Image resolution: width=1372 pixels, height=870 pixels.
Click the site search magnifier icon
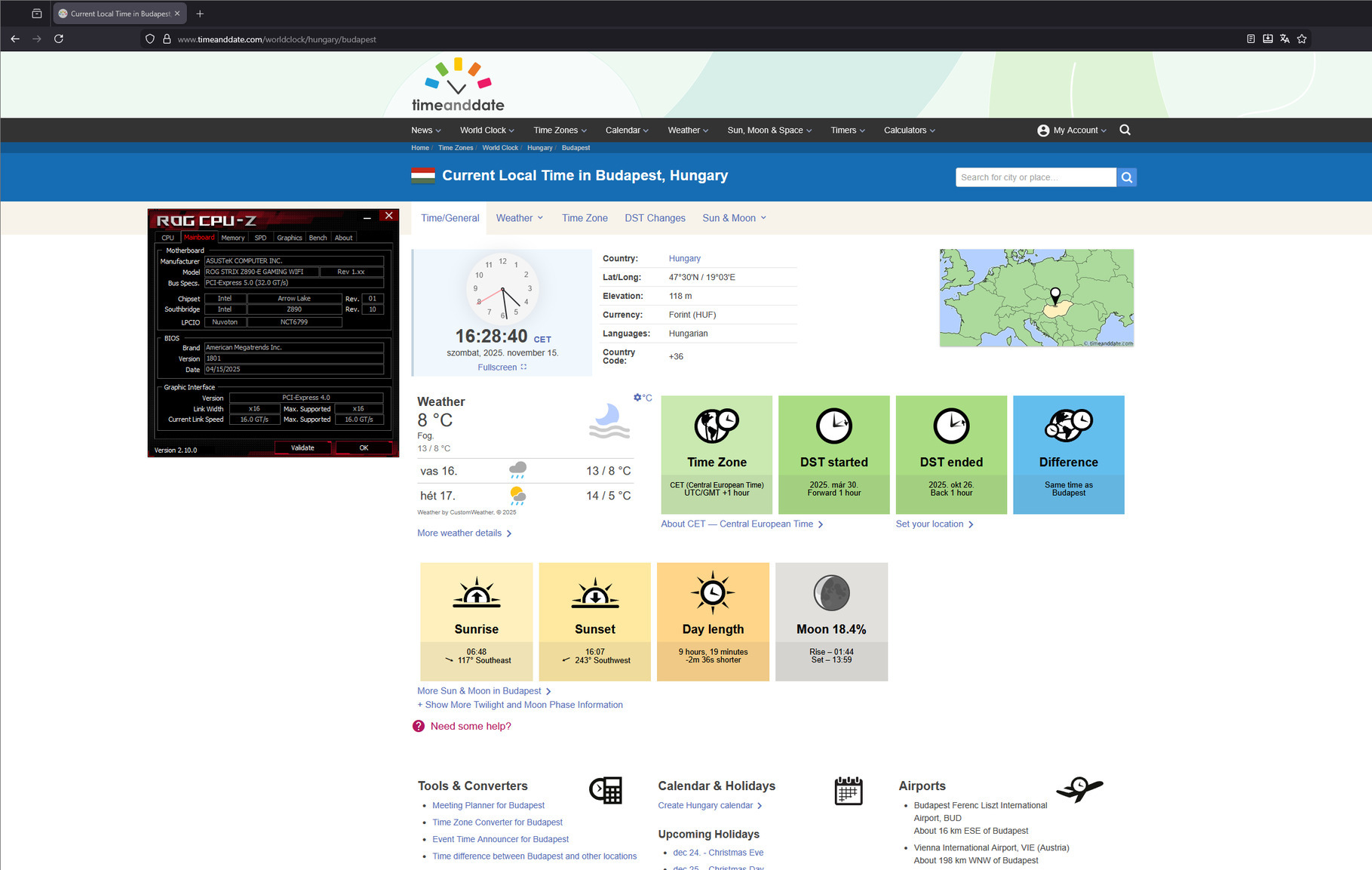[1125, 130]
